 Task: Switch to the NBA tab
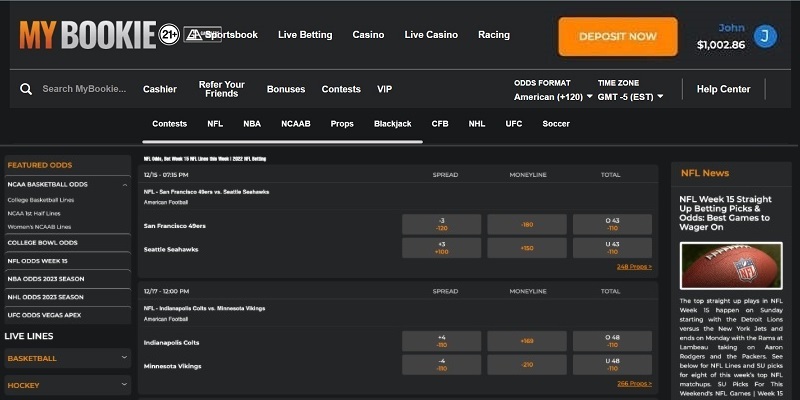click(252, 124)
